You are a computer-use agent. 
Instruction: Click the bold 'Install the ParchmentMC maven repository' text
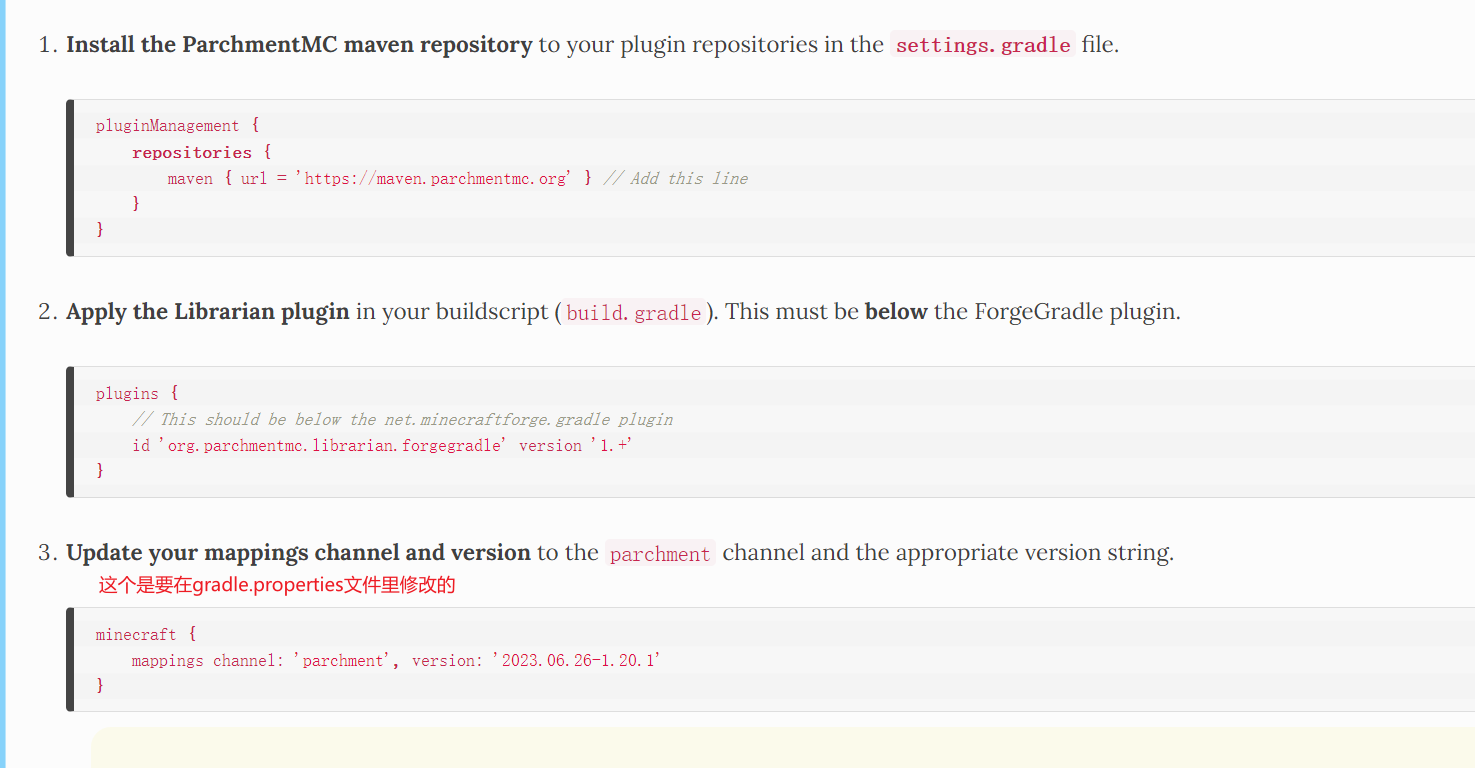[299, 45]
